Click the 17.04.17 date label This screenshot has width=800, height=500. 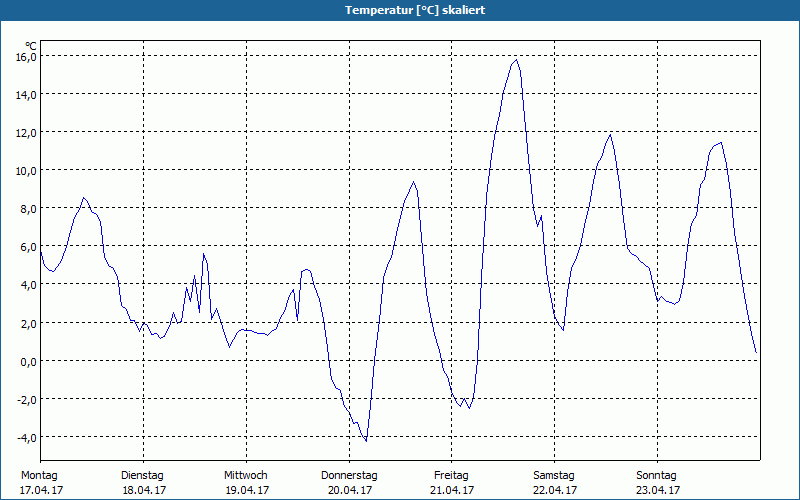point(41,490)
